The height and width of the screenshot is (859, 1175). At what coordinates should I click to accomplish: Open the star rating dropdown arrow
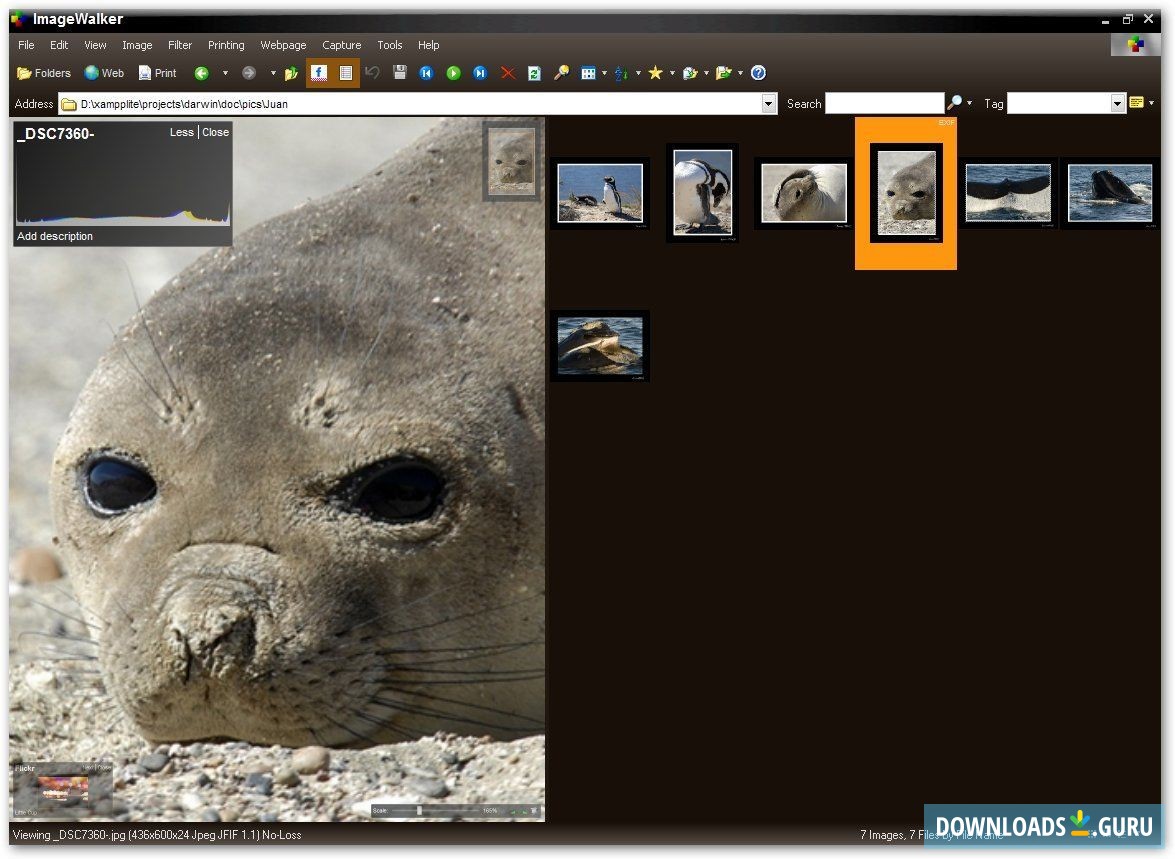672,73
